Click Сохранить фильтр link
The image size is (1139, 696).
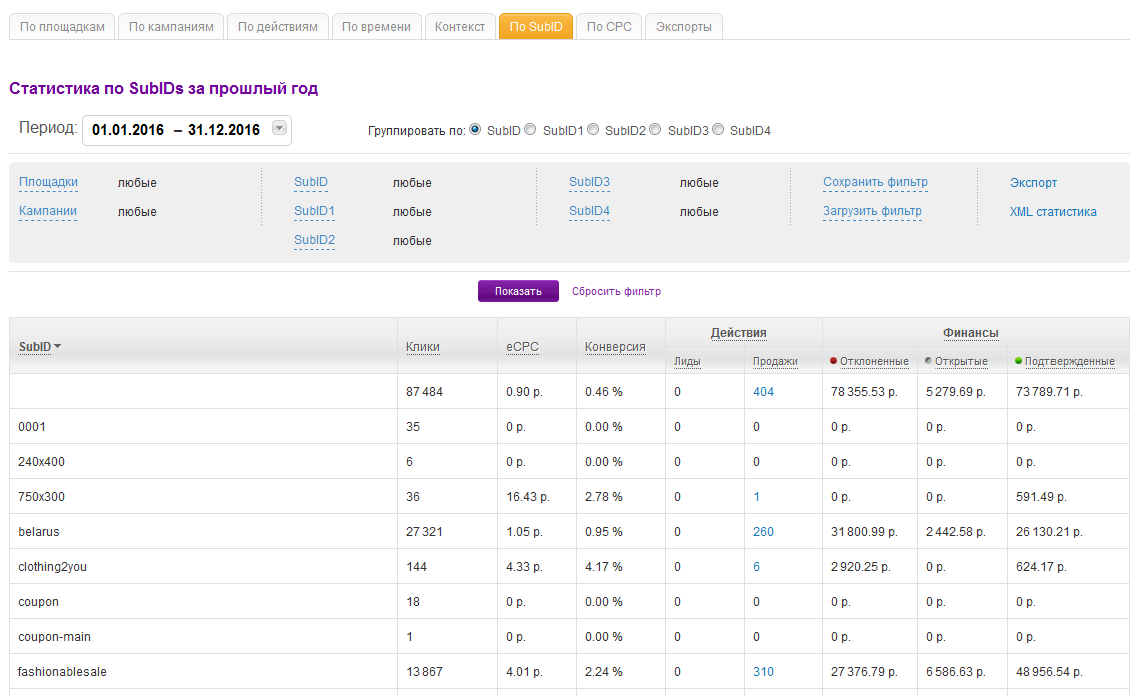[875, 182]
